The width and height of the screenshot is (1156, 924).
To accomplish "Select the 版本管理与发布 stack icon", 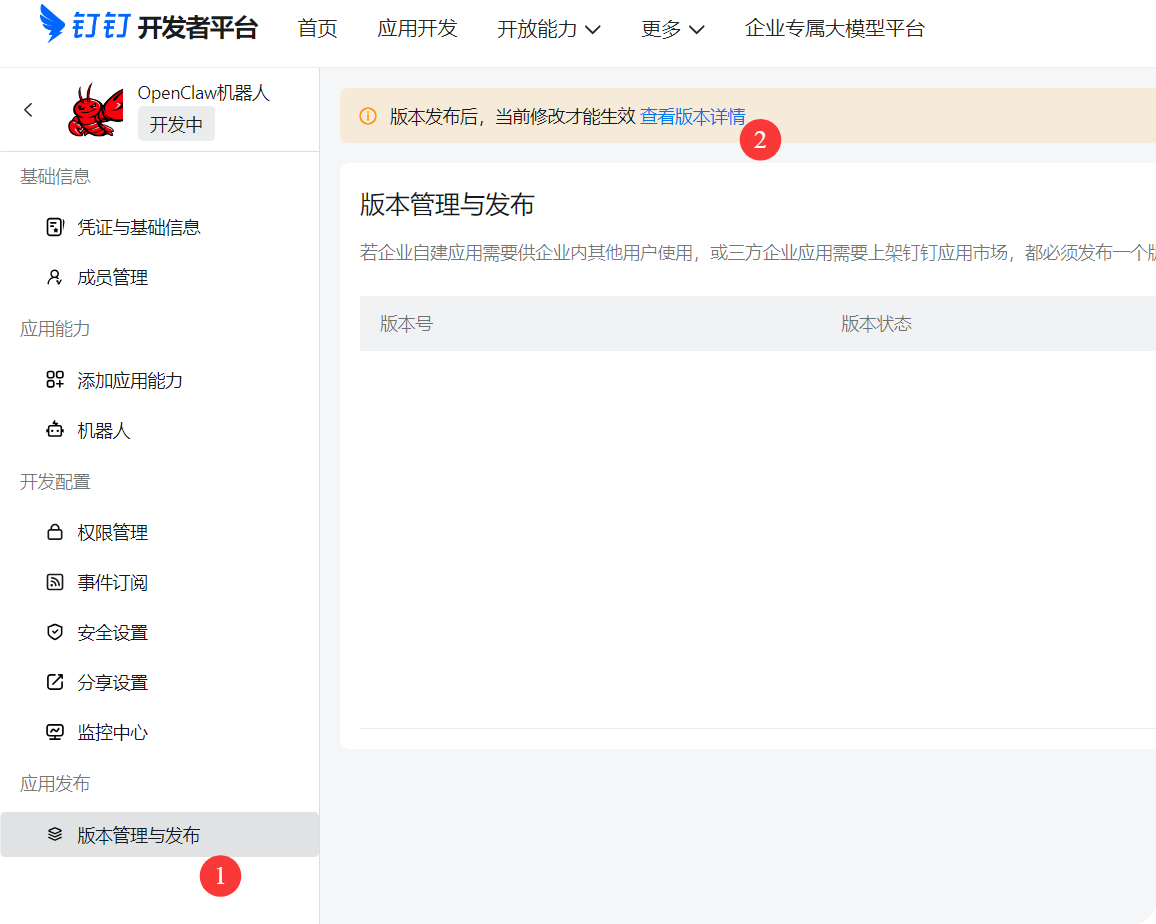I will click(x=55, y=833).
